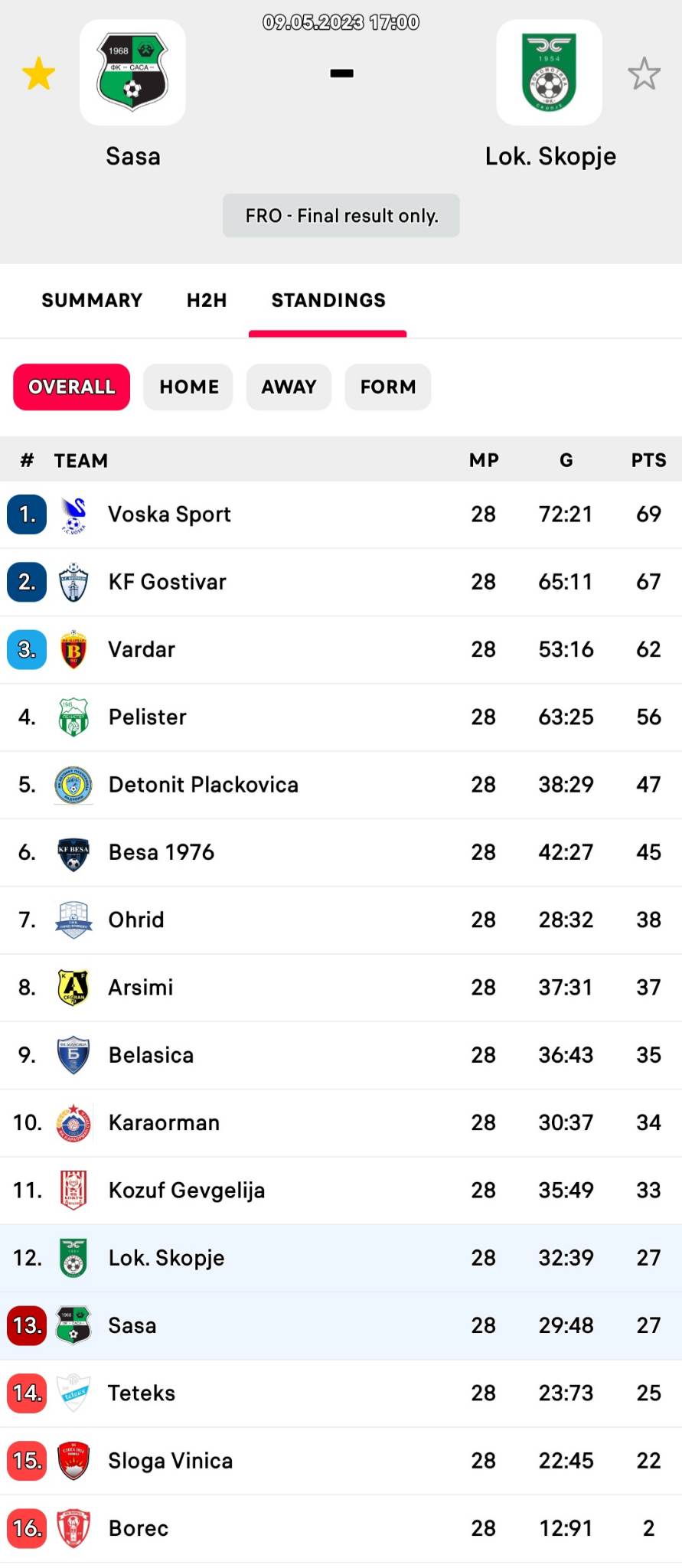The width and height of the screenshot is (682, 1568).
Task: Filter standings by Away matches
Action: click(289, 387)
